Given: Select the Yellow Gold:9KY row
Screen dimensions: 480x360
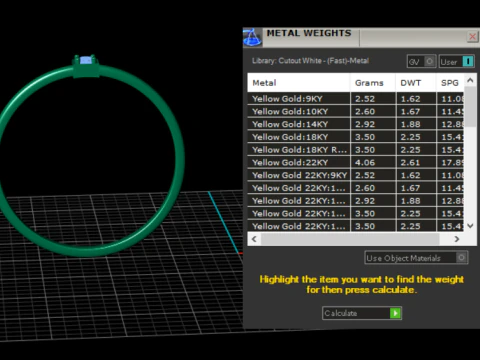Looking at the screenshot, I should (x=355, y=99).
